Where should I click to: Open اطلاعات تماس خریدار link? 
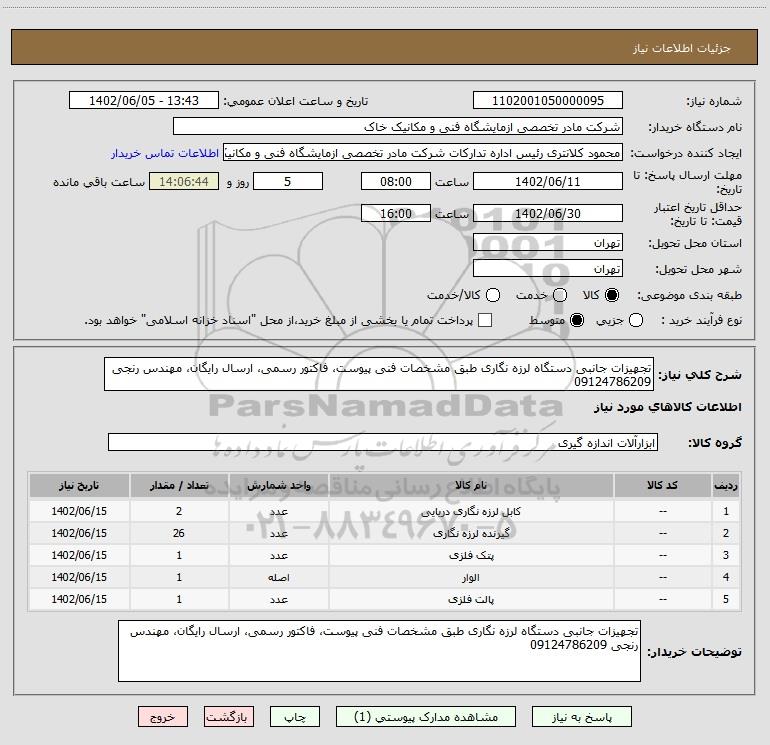(x=165, y=153)
